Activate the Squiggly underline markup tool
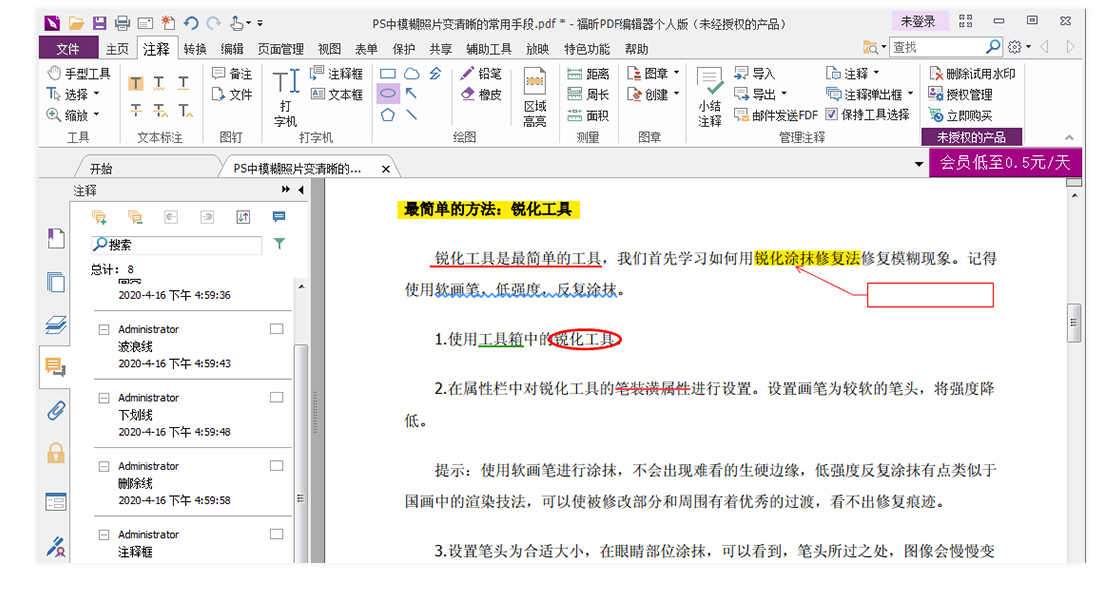1120x595 pixels. tap(159, 84)
